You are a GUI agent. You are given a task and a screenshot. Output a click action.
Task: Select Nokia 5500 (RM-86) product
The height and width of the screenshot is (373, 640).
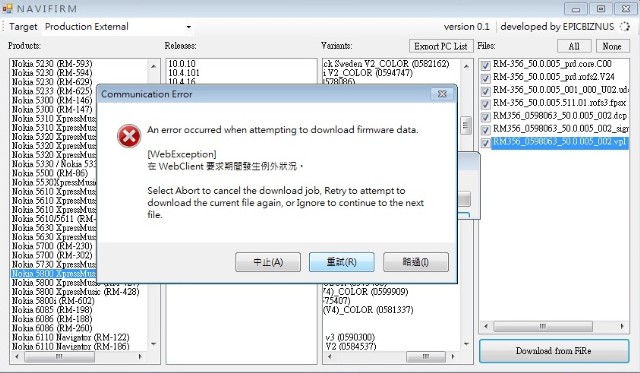click(50, 173)
